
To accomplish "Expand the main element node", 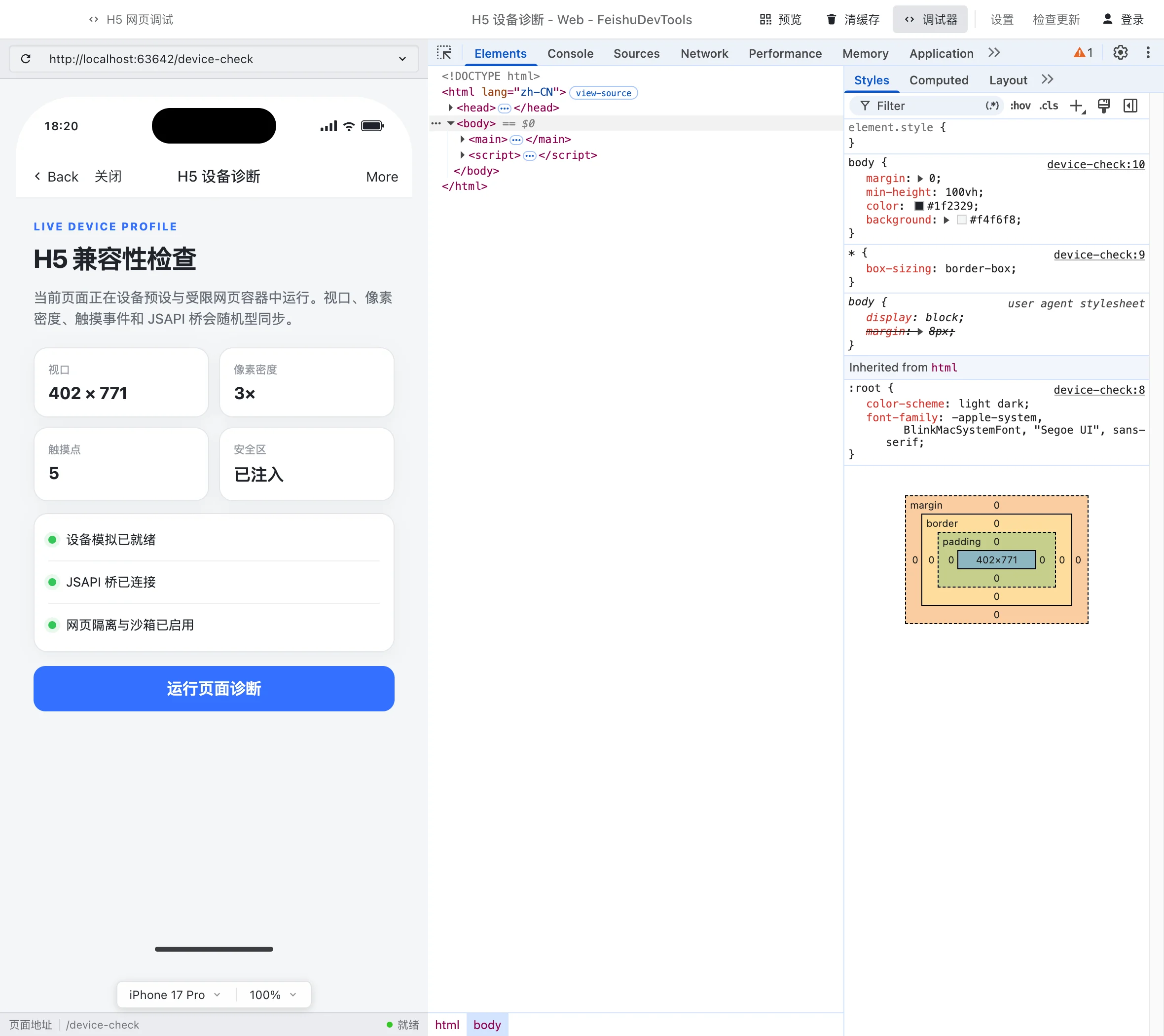I will click(x=462, y=140).
